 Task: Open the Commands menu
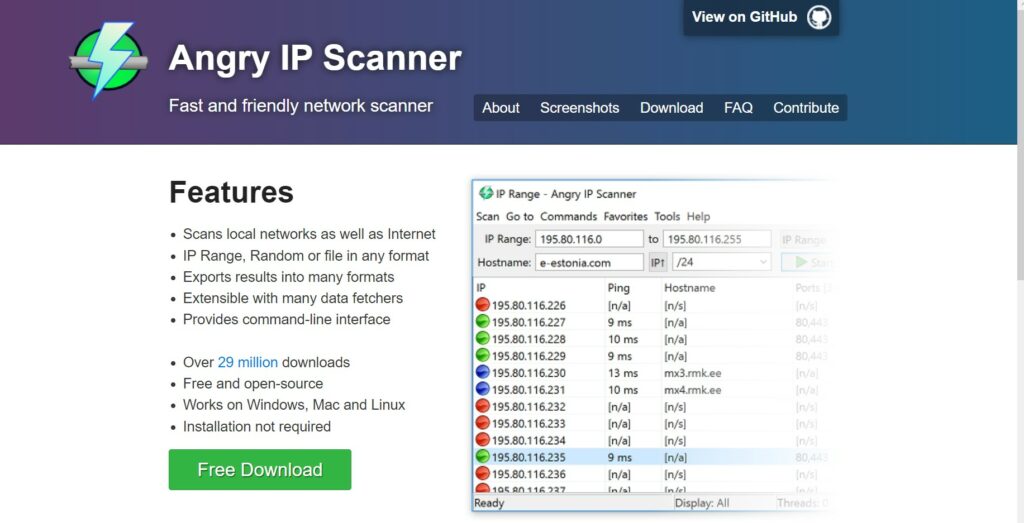click(x=568, y=216)
